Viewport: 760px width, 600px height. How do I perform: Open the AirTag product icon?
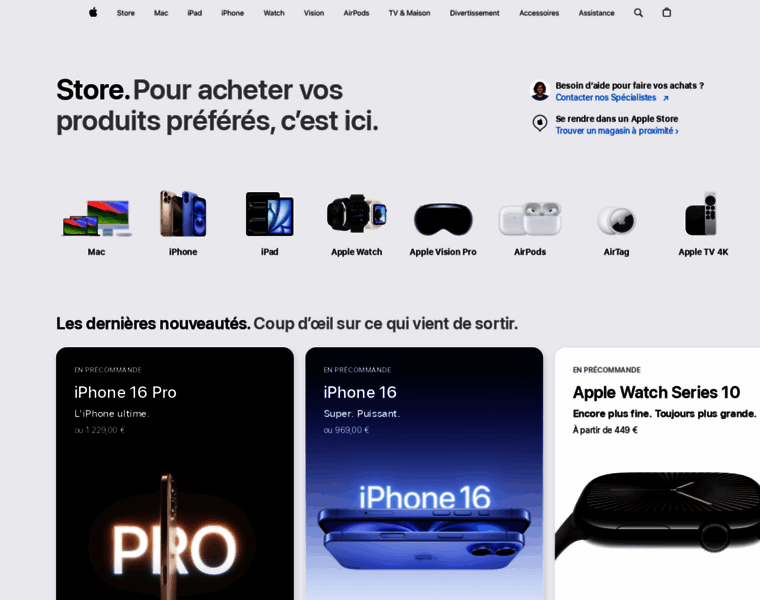click(x=616, y=221)
